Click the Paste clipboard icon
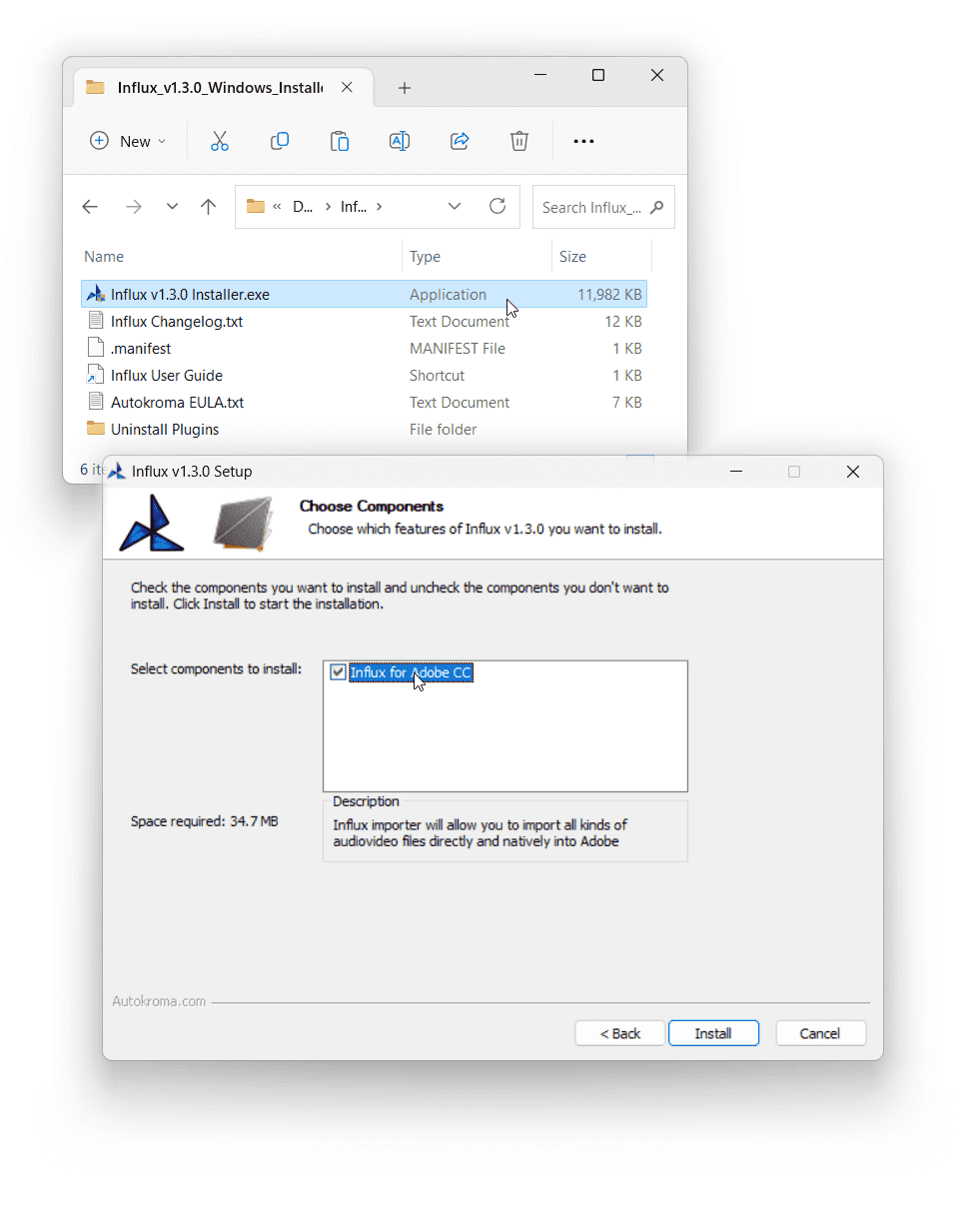 pos(340,141)
